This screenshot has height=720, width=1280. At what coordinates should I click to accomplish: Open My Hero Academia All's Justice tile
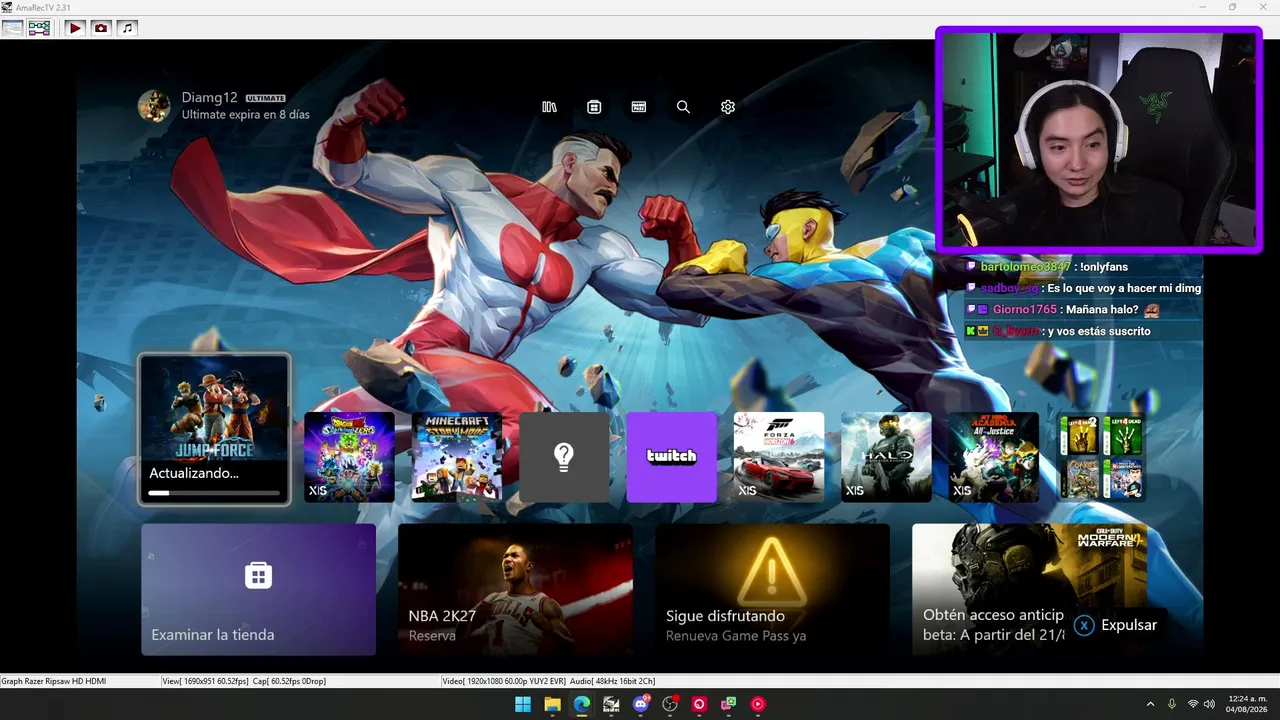[x=994, y=457]
